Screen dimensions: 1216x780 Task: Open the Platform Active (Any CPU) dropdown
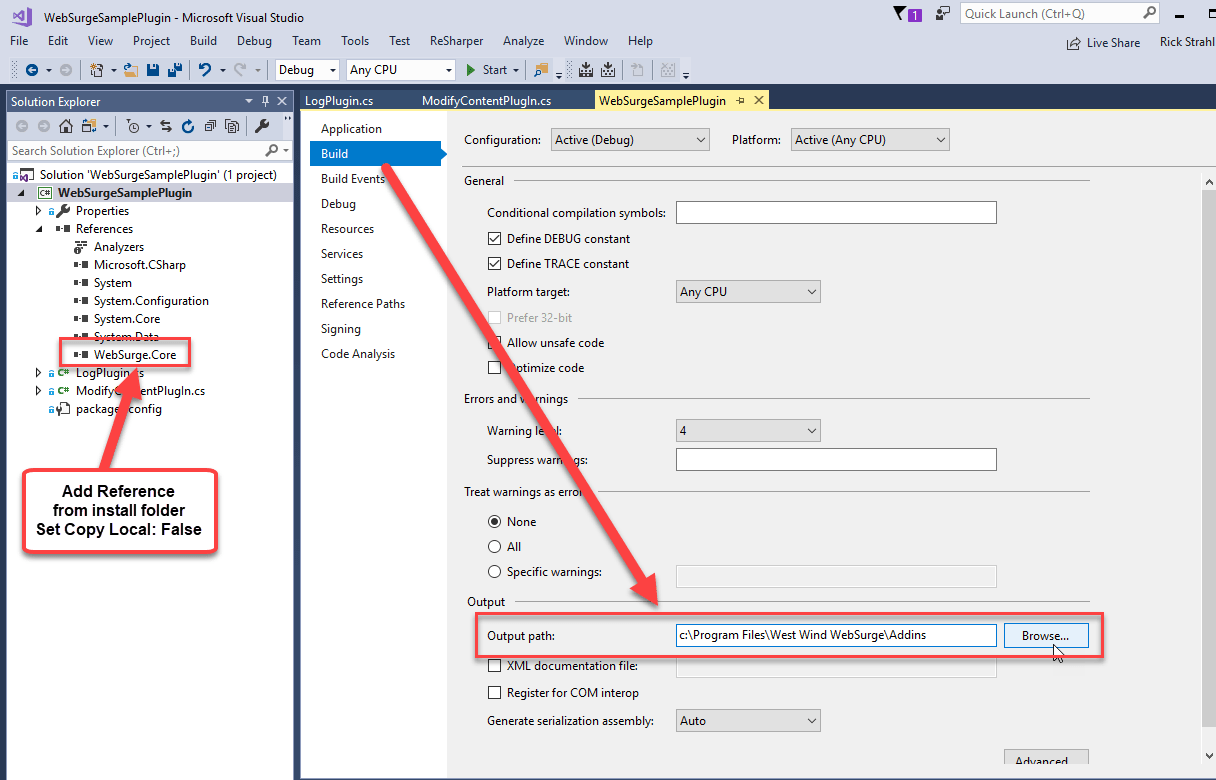(x=870, y=140)
